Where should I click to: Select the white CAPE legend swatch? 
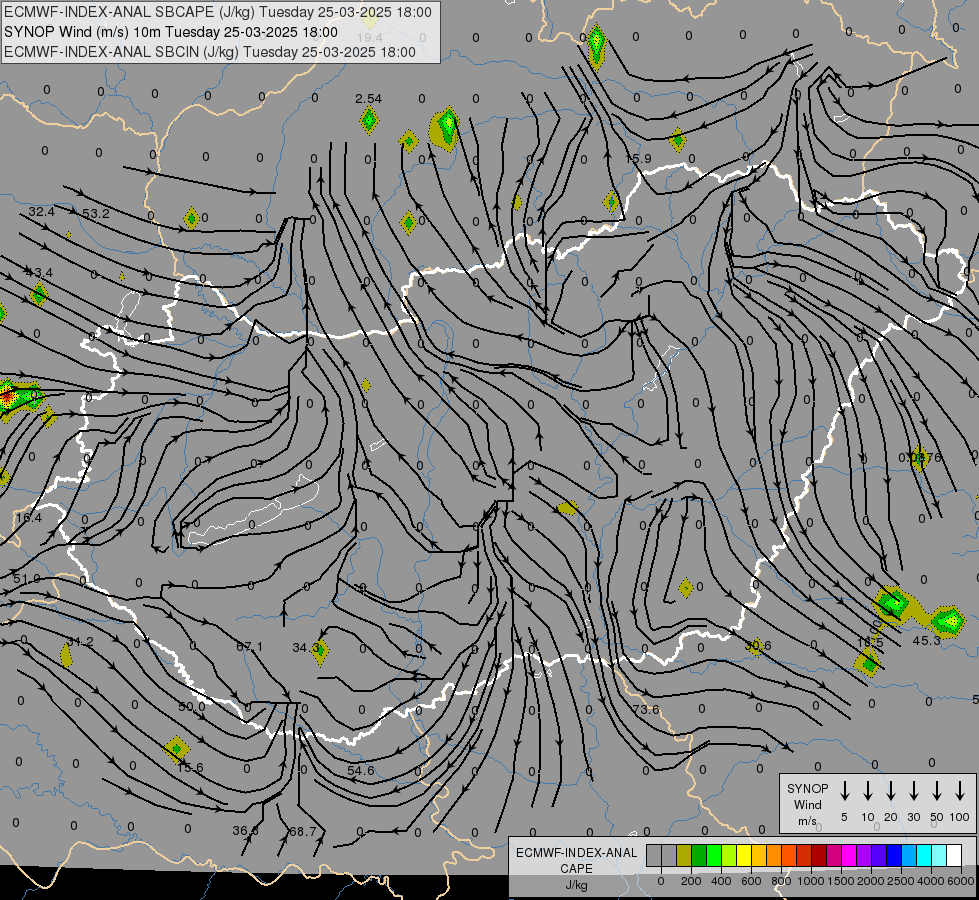coord(954,855)
